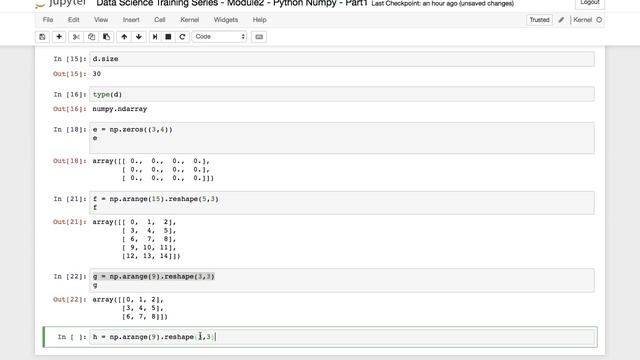Click the Out[21] array output
Viewport: 640px width, 360px height.
tap(136, 239)
